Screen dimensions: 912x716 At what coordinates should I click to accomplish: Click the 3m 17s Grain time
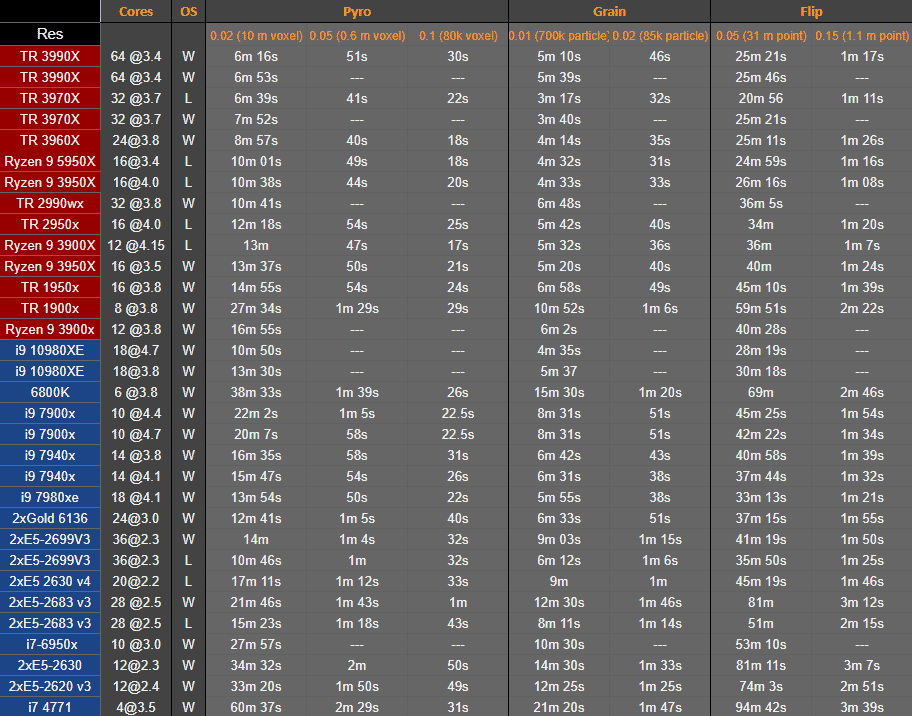point(559,98)
